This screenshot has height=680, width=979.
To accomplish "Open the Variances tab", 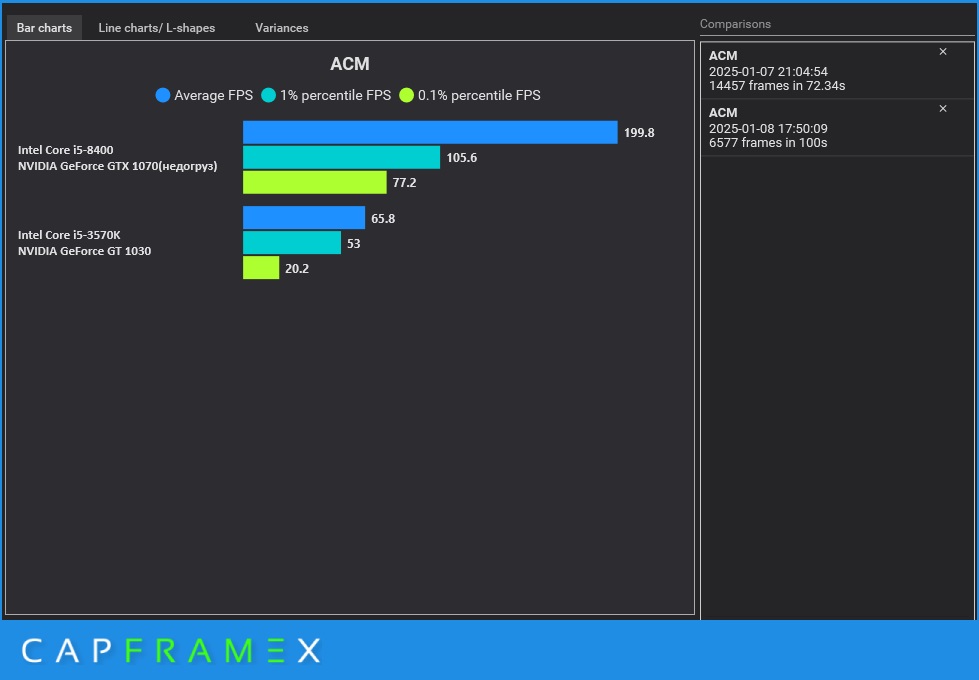I will coord(282,28).
